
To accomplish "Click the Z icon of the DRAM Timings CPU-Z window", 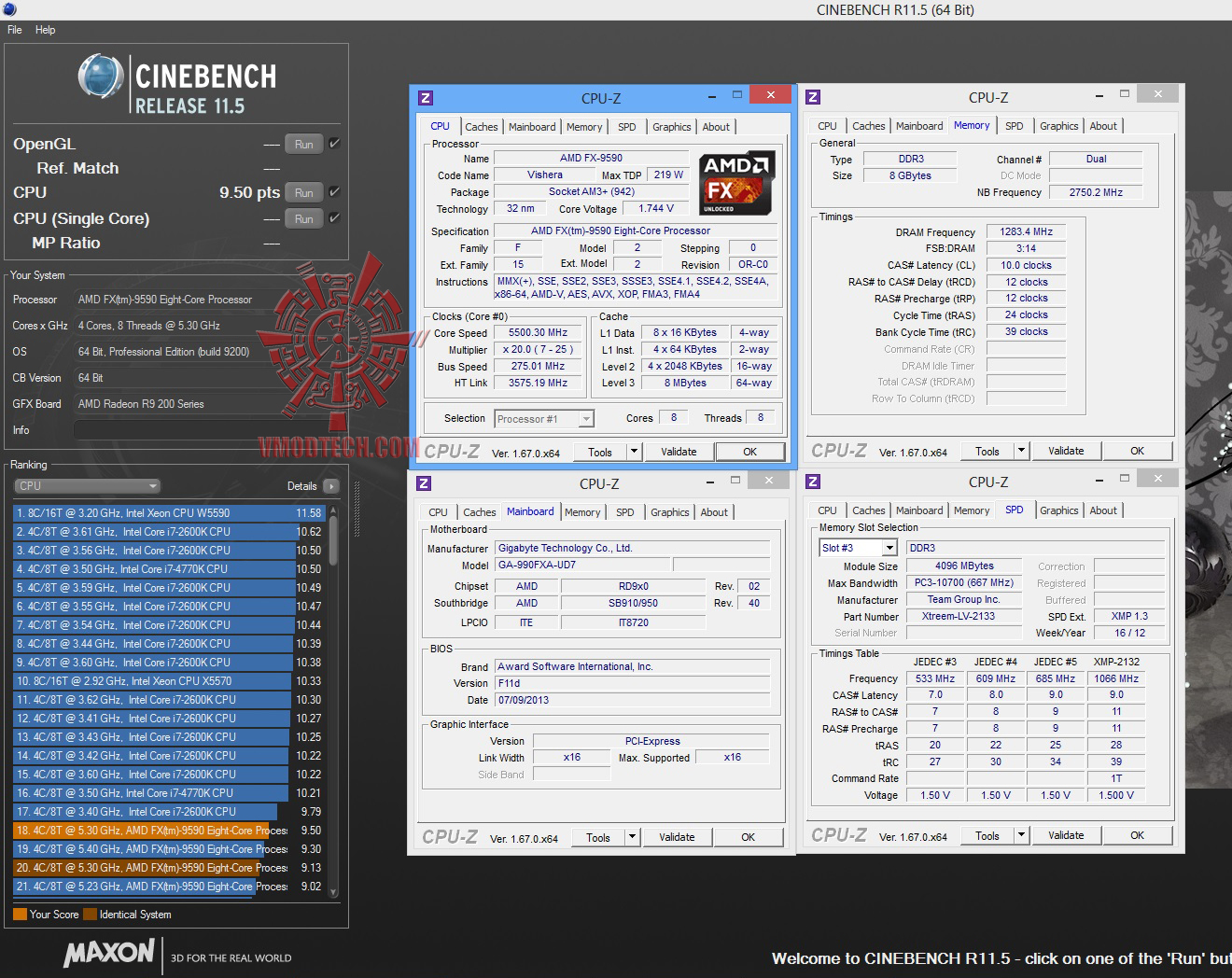I will [813, 97].
